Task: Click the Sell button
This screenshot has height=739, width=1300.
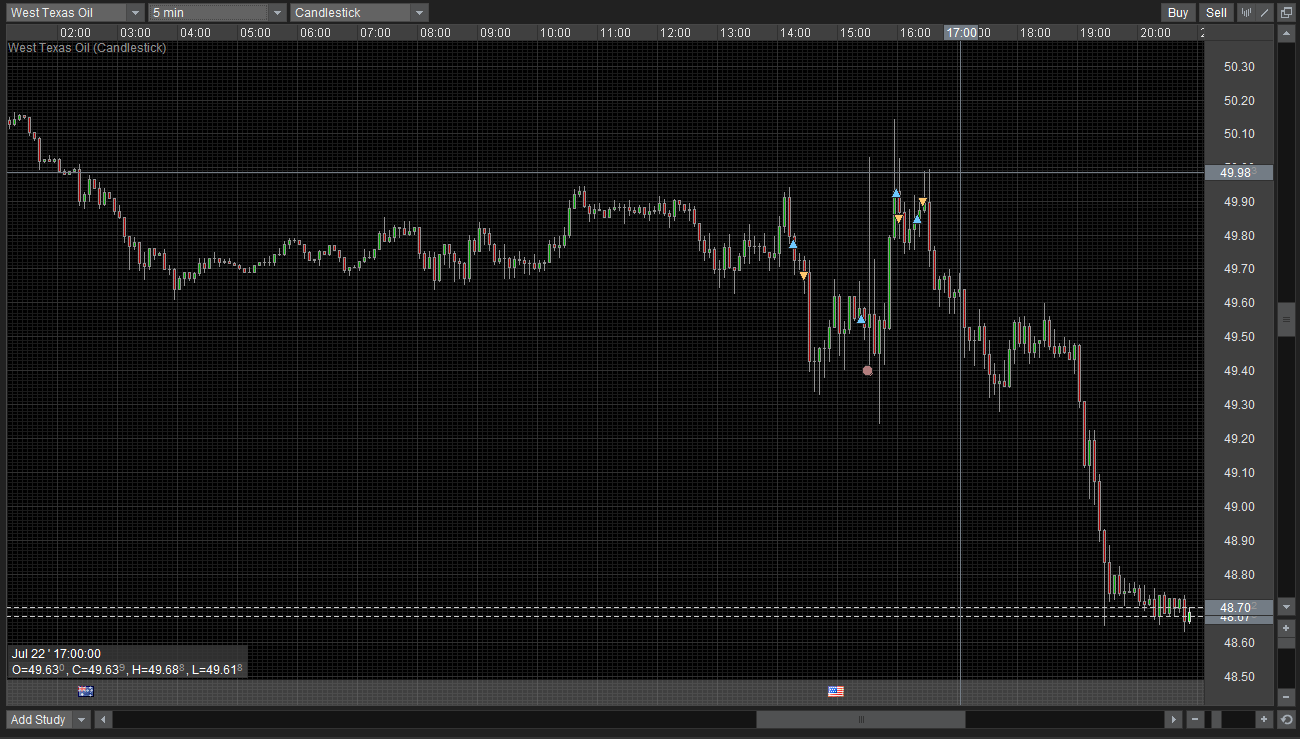Action: (x=1216, y=13)
